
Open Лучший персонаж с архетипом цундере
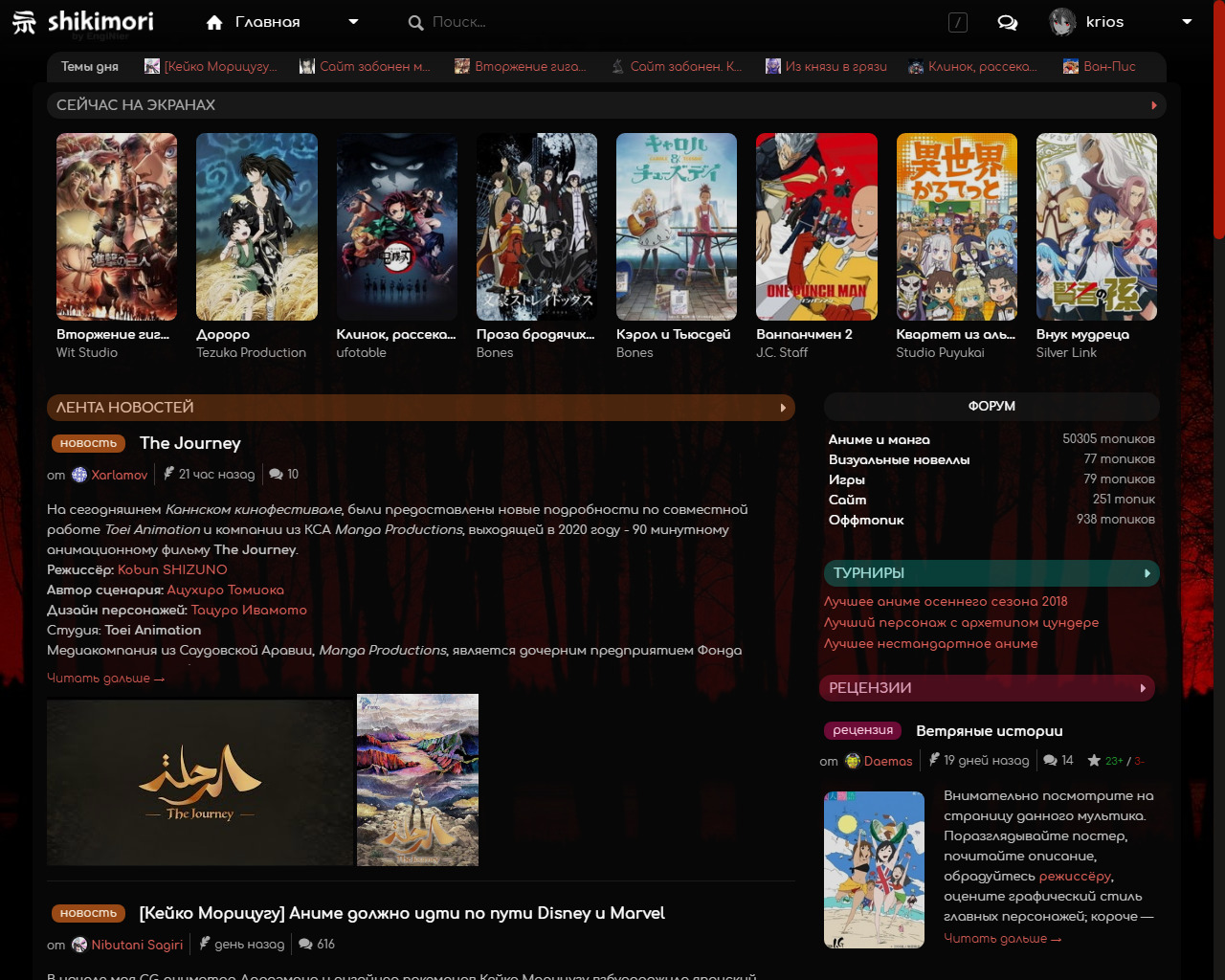(961, 622)
